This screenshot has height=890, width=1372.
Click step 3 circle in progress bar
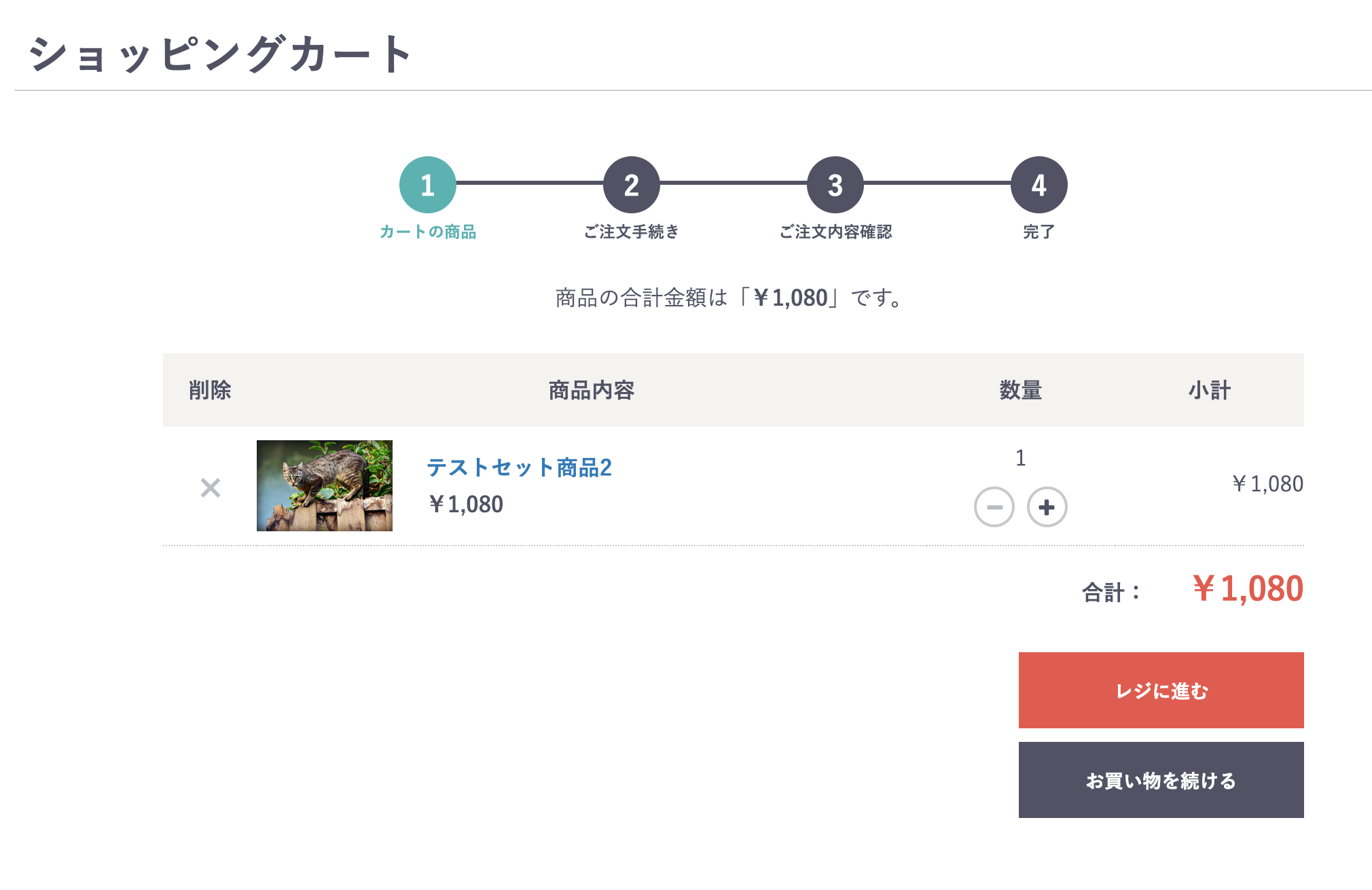click(835, 185)
